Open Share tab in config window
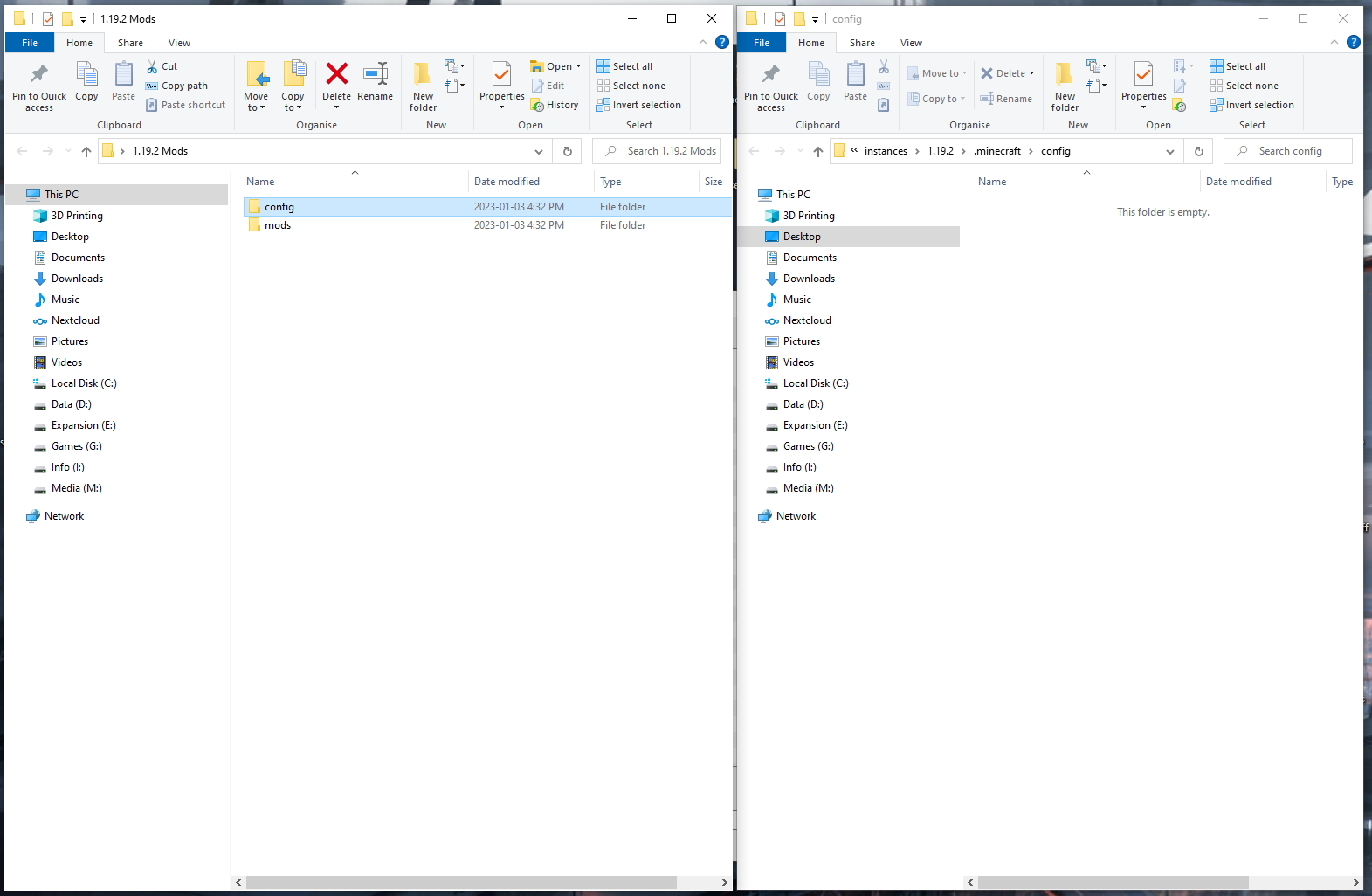1372x896 pixels. (862, 43)
